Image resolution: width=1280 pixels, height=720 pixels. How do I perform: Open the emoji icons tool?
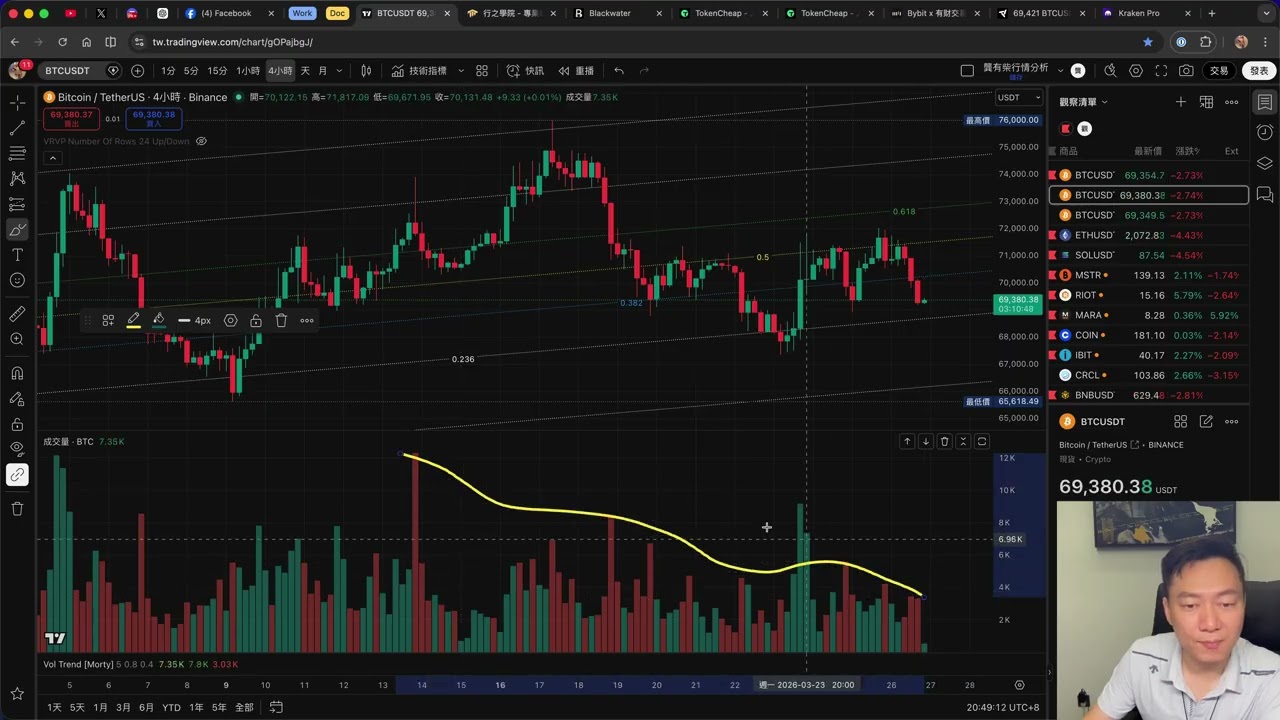(17, 280)
